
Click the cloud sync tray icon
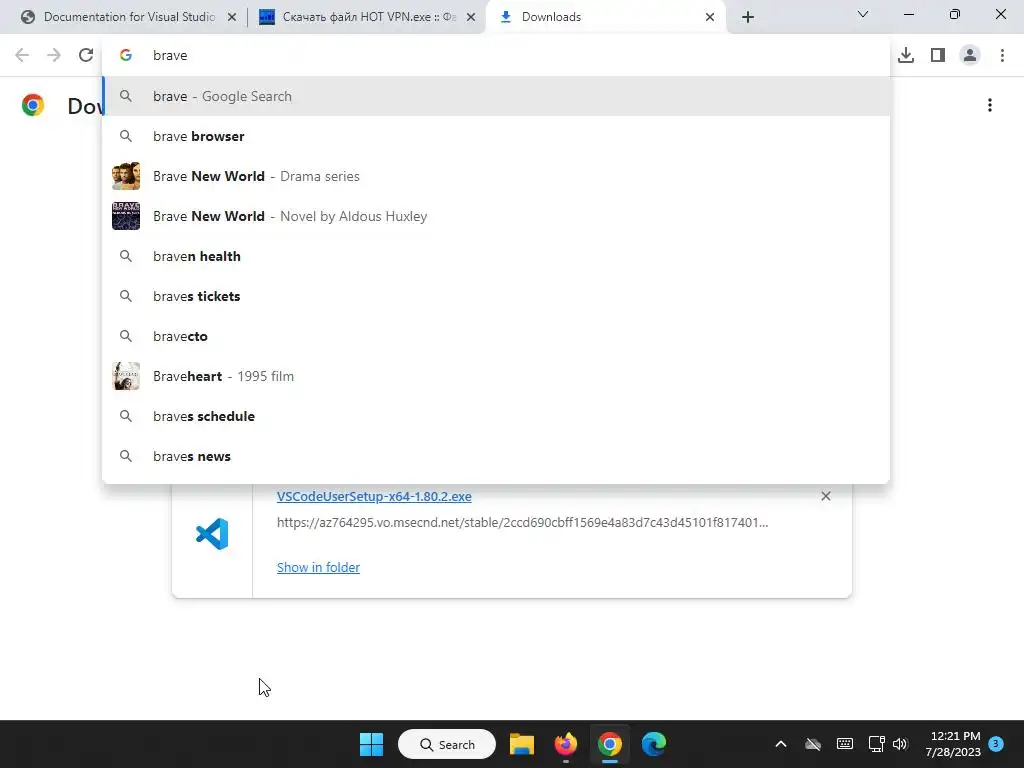[812, 744]
